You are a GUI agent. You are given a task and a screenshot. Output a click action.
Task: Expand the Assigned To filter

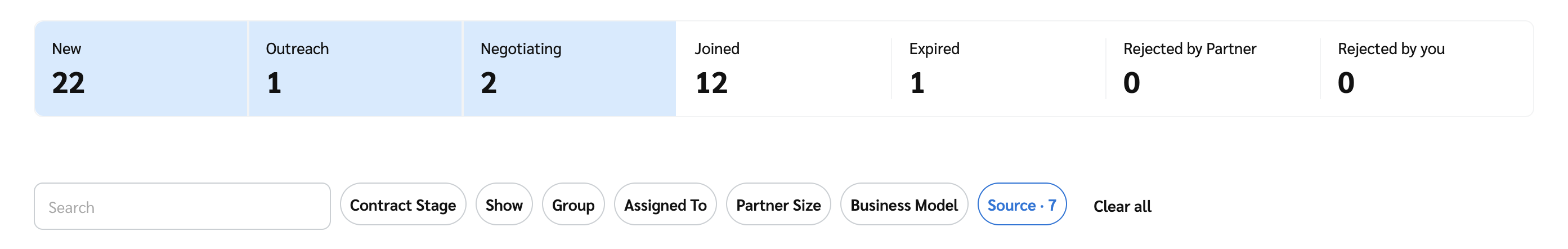click(x=665, y=204)
